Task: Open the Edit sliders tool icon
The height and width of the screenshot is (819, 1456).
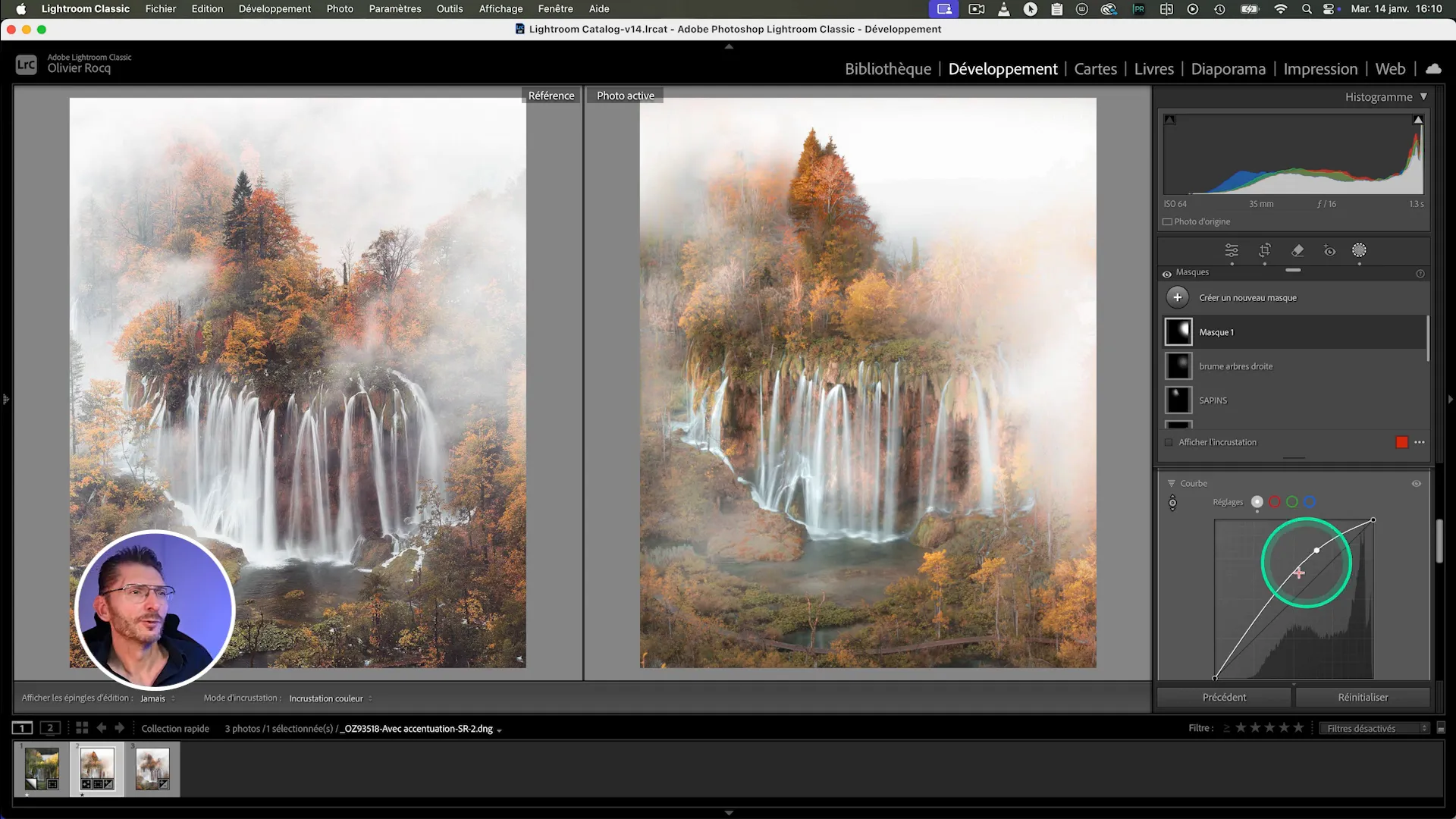Action: [x=1232, y=250]
